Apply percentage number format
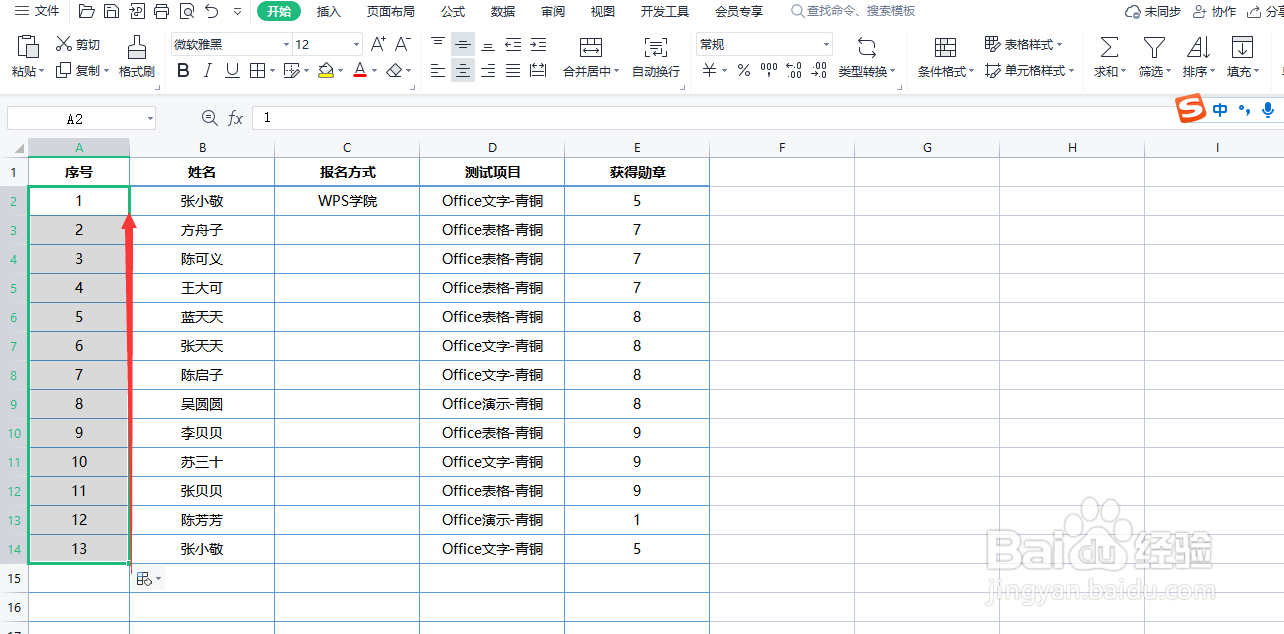The height and width of the screenshot is (634, 1284). (x=743, y=71)
